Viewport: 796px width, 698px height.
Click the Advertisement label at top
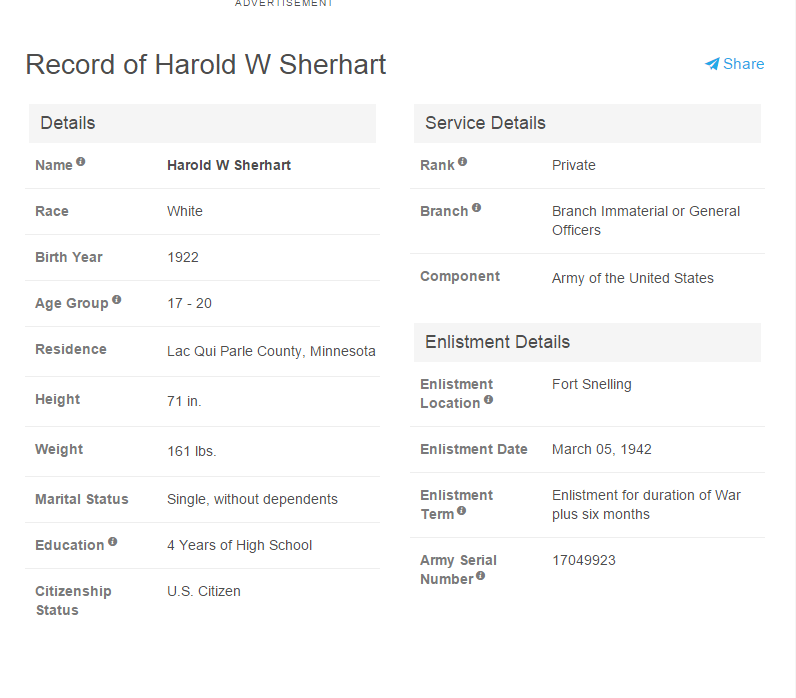click(x=284, y=4)
